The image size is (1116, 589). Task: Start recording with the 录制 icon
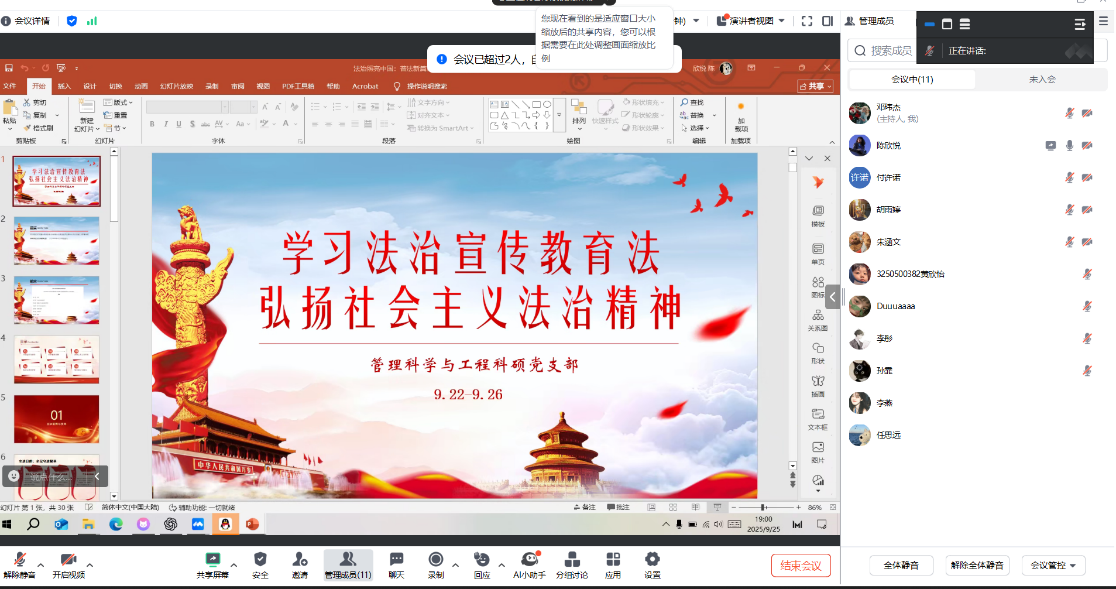pos(436,560)
